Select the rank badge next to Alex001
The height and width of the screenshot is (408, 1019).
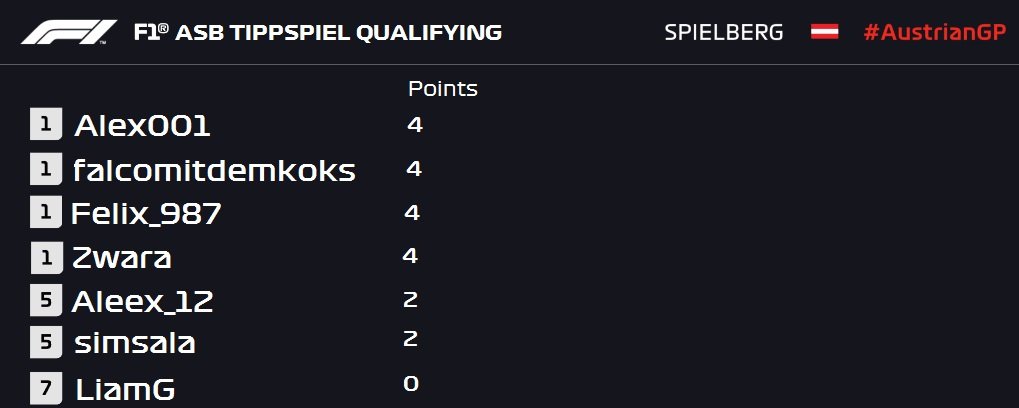46,124
